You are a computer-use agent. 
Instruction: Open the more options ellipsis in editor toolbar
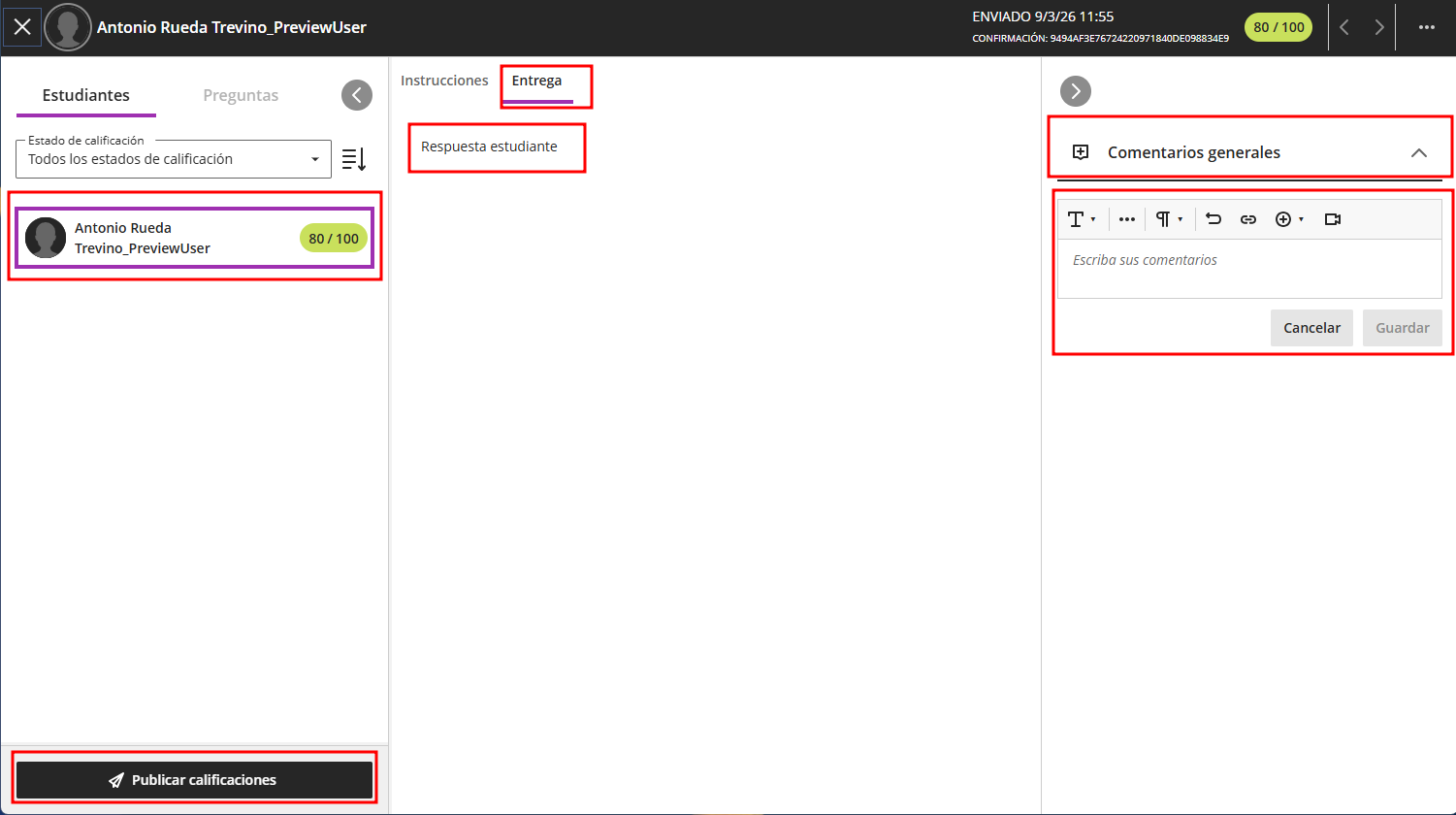click(x=1126, y=219)
